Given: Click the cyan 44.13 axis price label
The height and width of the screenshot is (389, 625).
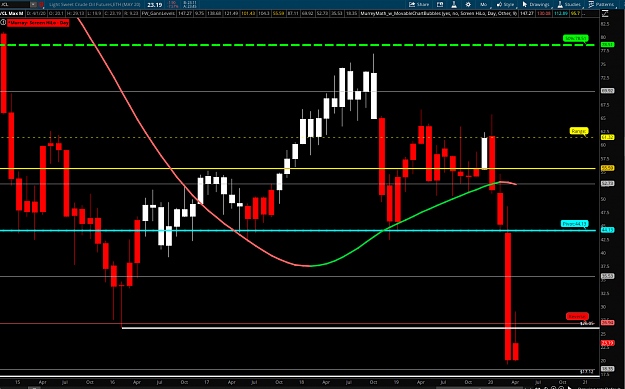Looking at the screenshot, I should (x=607, y=230).
